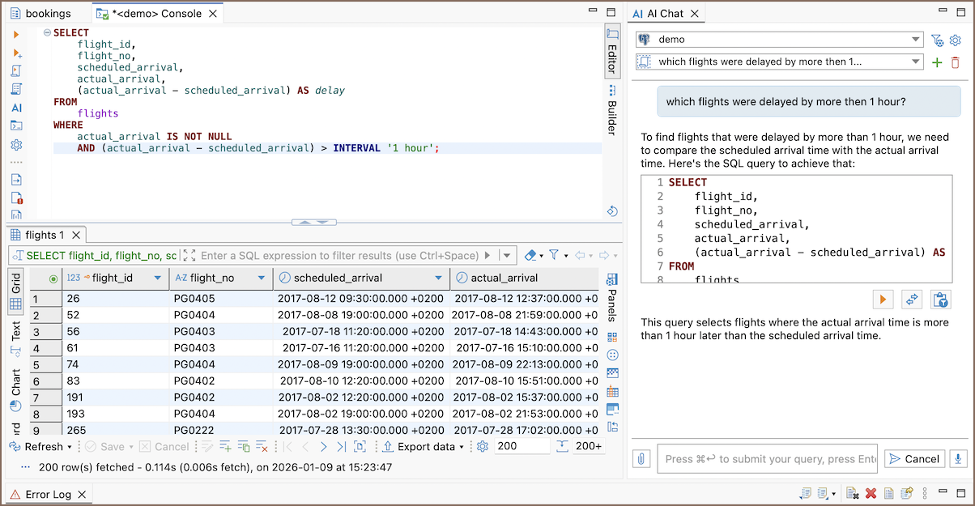This screenshot has height=506, width=977.
Task: Jump to the last row of results
Action: click(341, 446)
